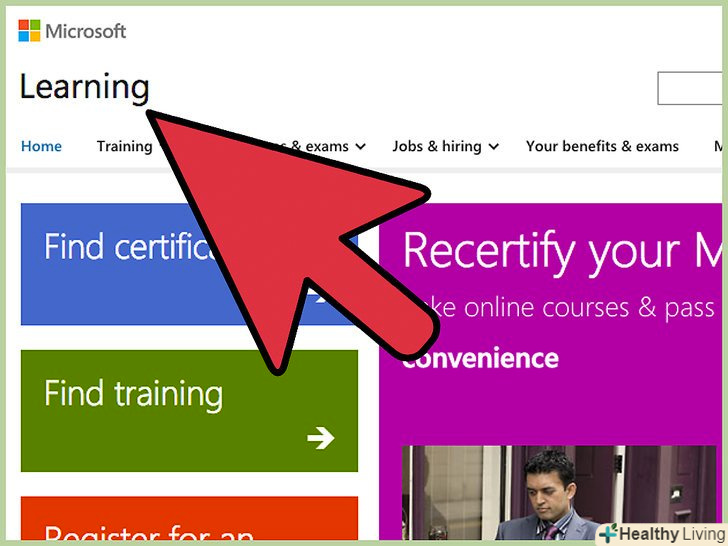728x546 pixels.
Task: Click the arrow icon on Find training
Action: point(321,438)
